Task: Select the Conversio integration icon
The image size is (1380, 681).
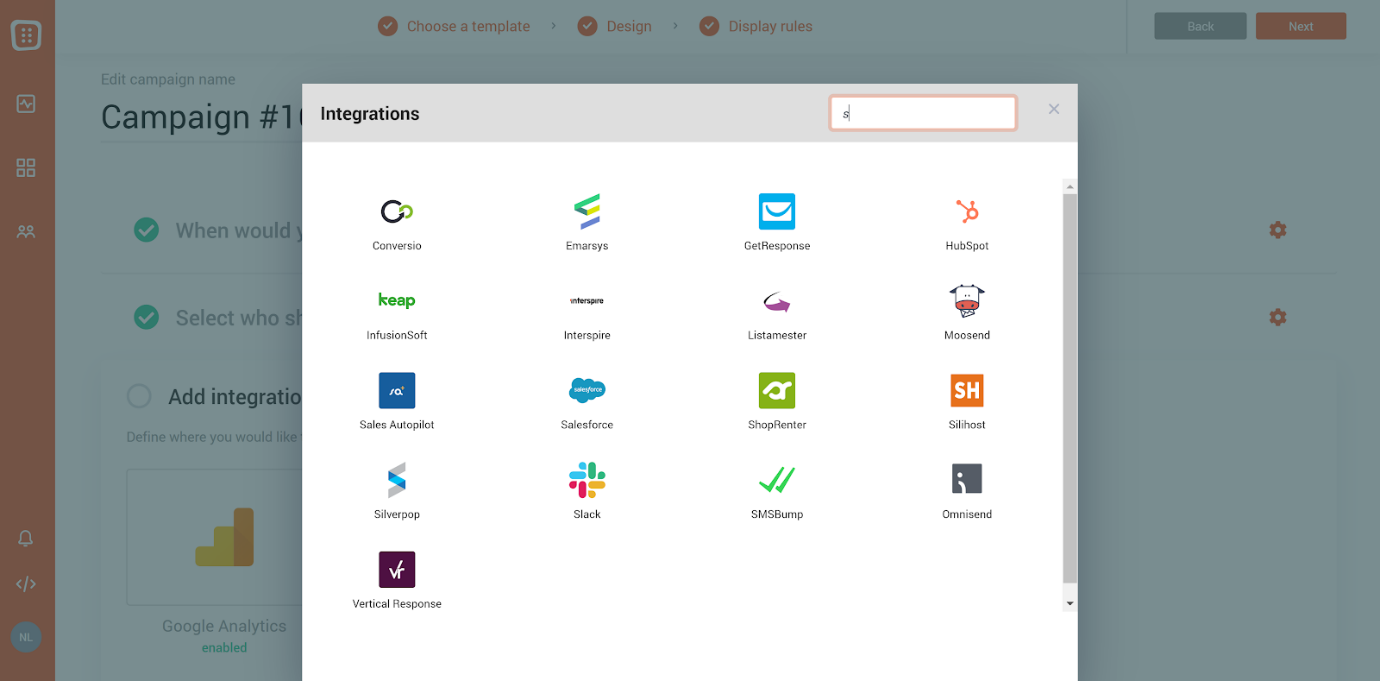Action: point(397,211)
